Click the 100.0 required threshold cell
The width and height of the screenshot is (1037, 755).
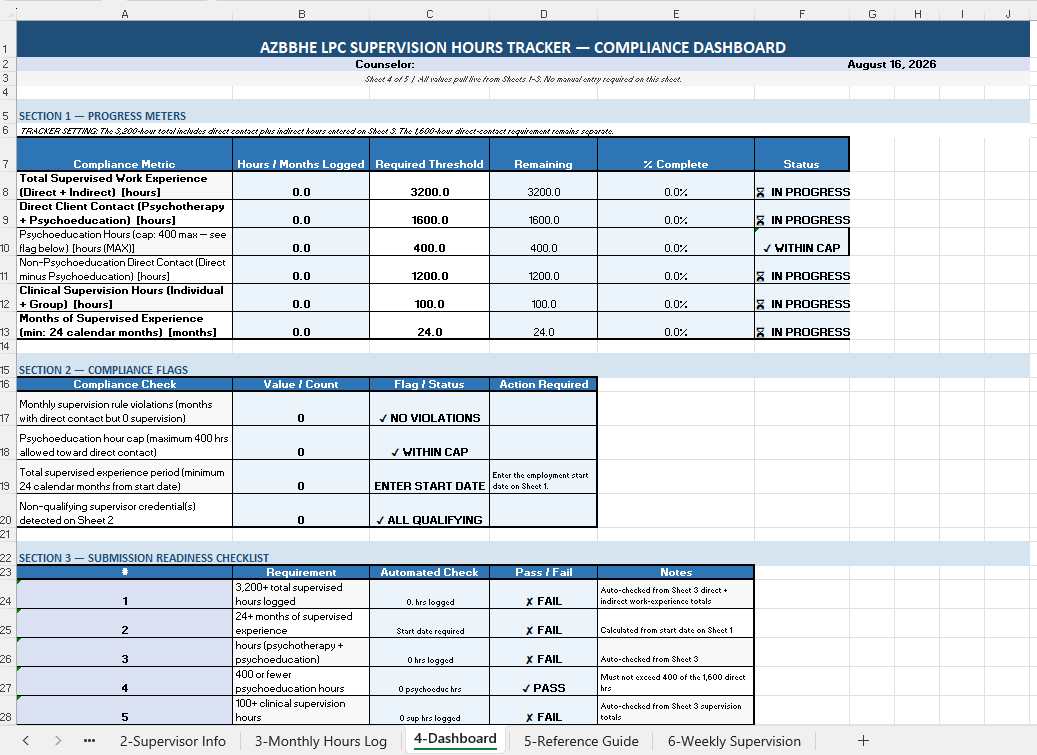[429, 298]
